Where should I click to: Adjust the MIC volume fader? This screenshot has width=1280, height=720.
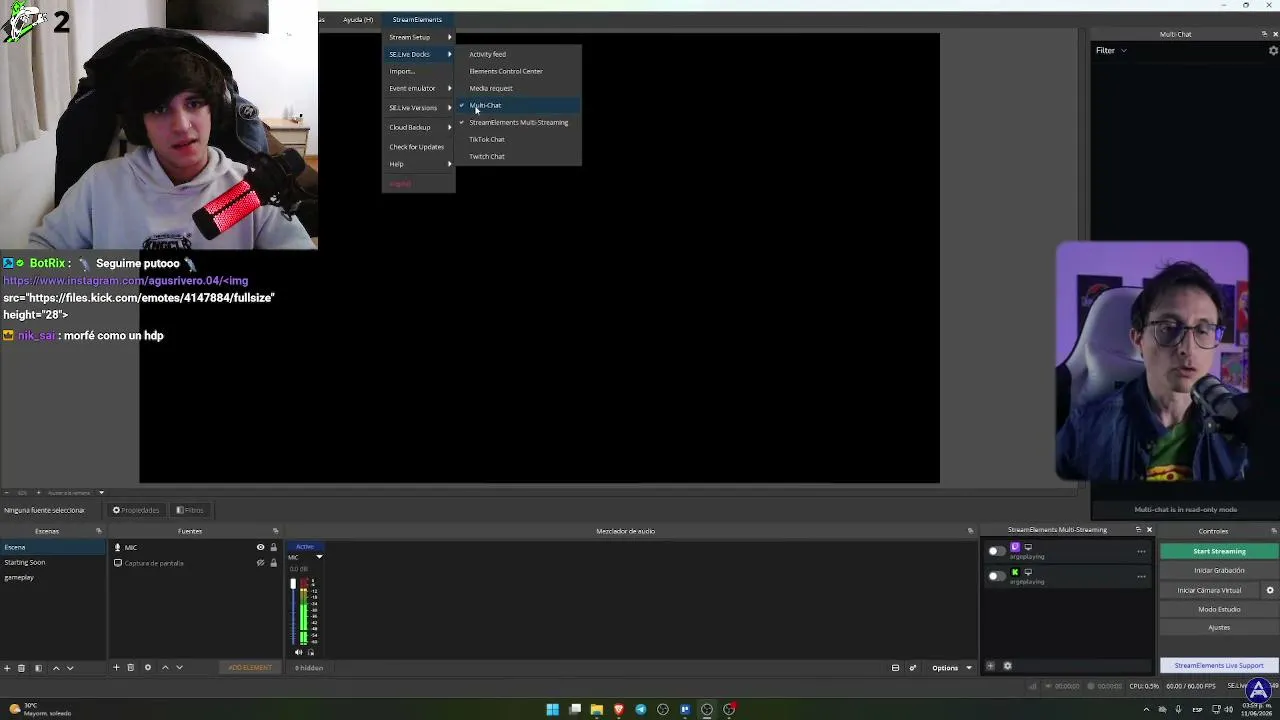tap(293, 584)
